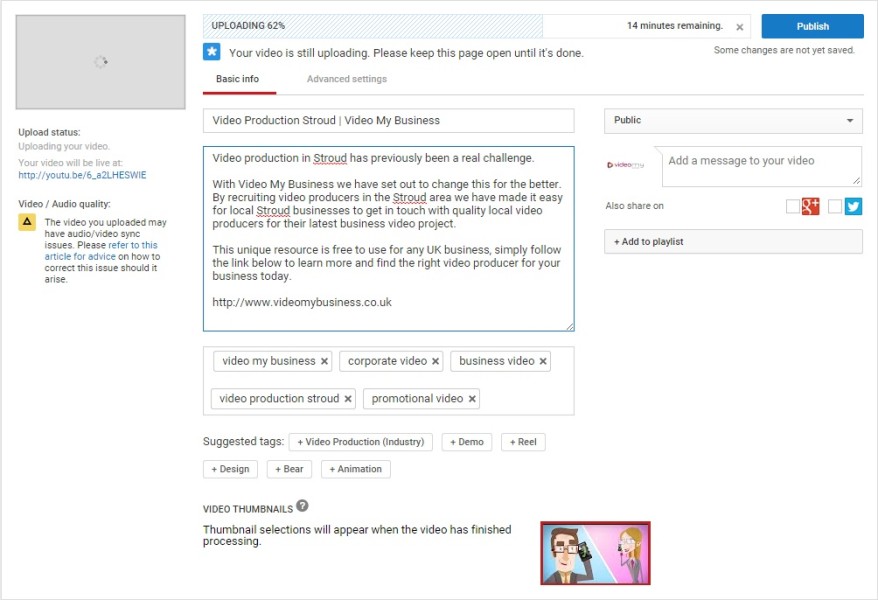878x600 pixels.
Task: Tick the Twitter share checkbox
Action: [x=835, y=207]
